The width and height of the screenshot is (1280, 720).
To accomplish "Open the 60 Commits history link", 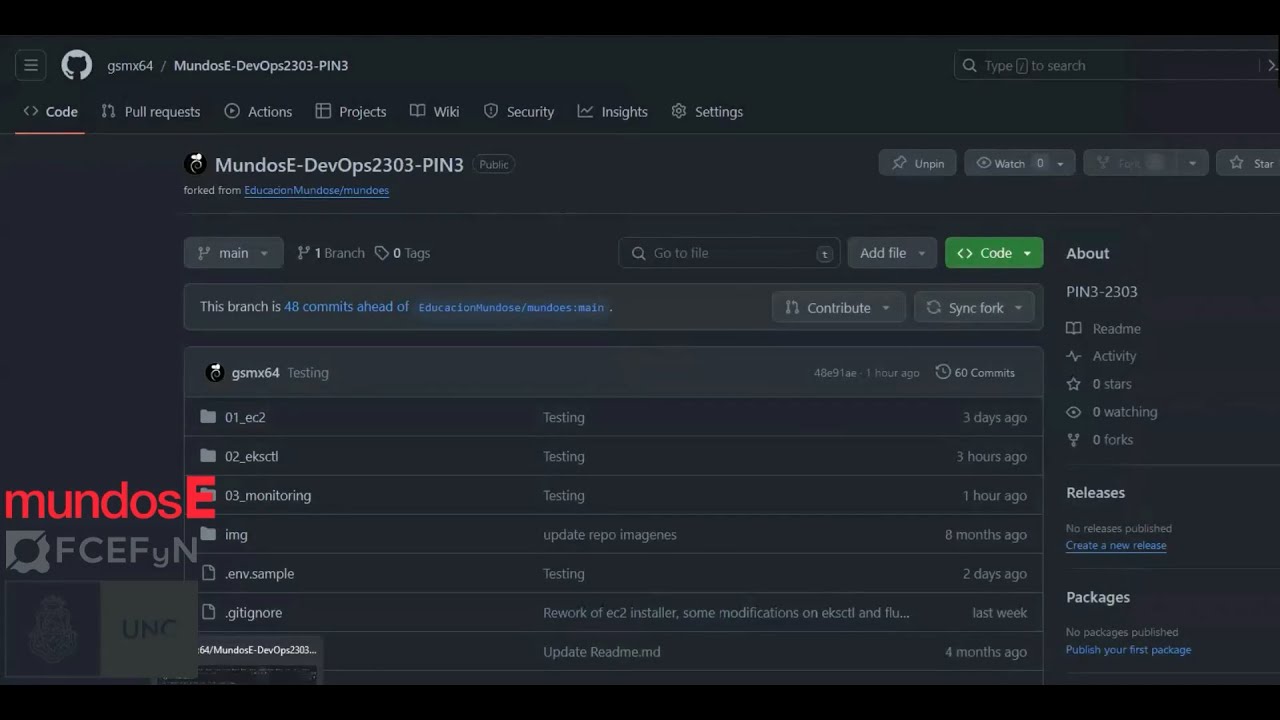I will coord(975,372).
